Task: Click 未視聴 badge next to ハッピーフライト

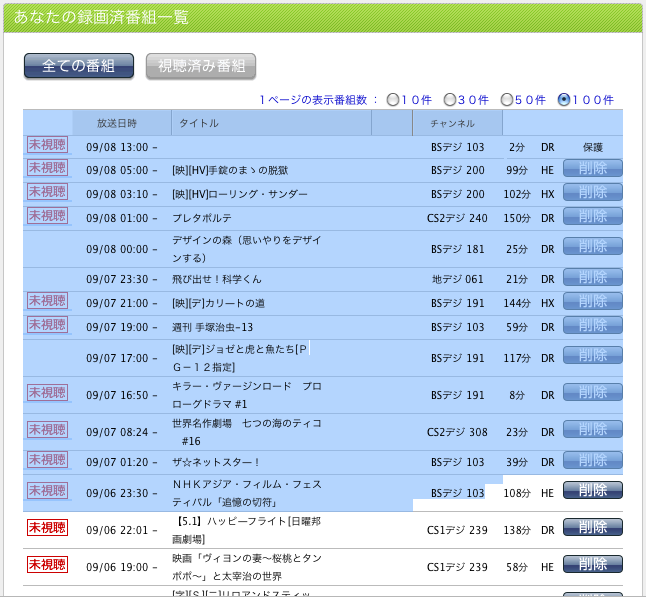Action: coord(47,527)
